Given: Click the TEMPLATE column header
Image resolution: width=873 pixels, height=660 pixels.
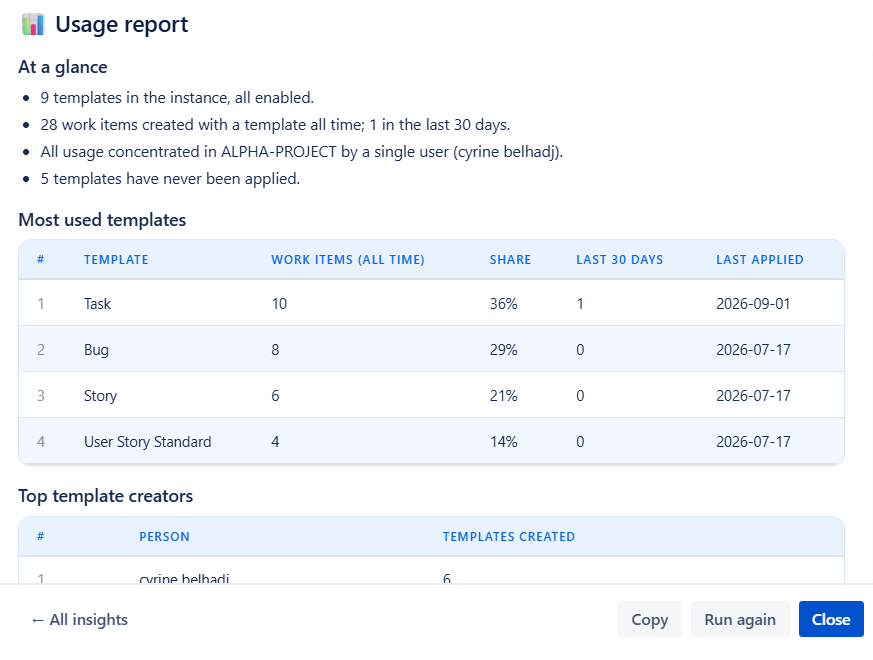Looking at the screenshot, I should pyautogui.click(x=116, y=260).
